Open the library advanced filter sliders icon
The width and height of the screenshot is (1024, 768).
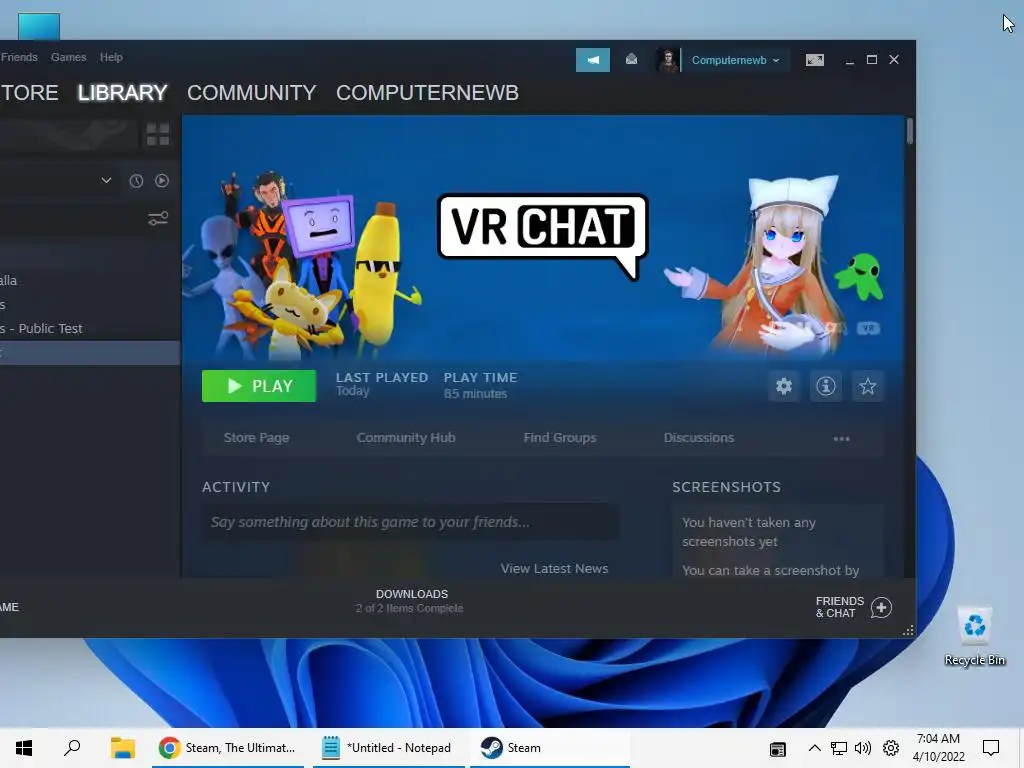pos(157,218)
